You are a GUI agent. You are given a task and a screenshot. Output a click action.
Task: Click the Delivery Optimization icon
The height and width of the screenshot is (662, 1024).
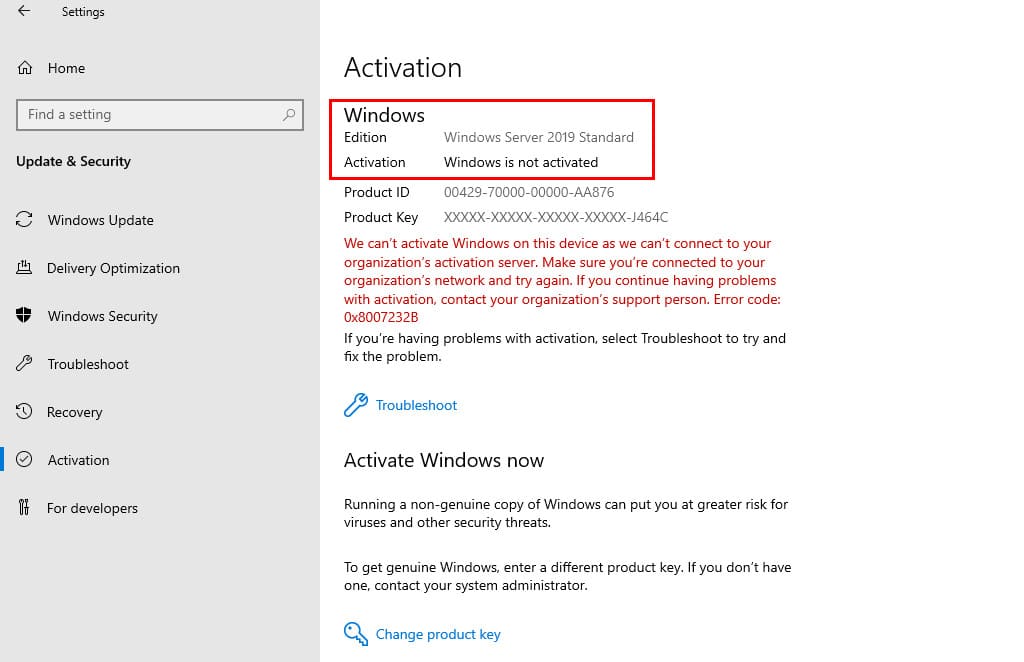[x=24, y=267]
